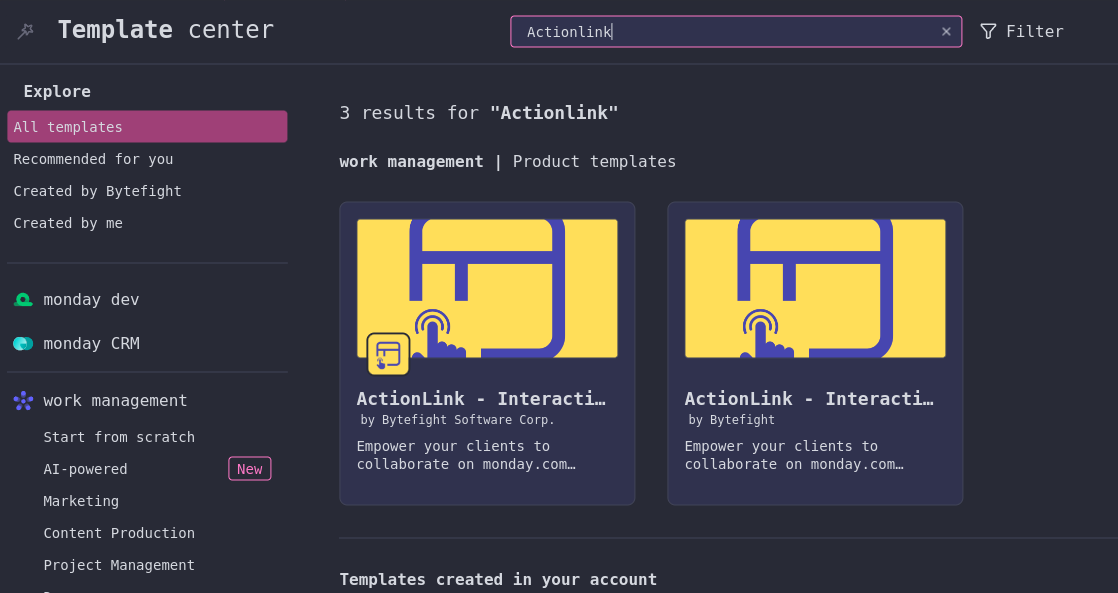Screen dimensions: 1118x593
Task: Focus the template search field
Action: click(736, 31)
